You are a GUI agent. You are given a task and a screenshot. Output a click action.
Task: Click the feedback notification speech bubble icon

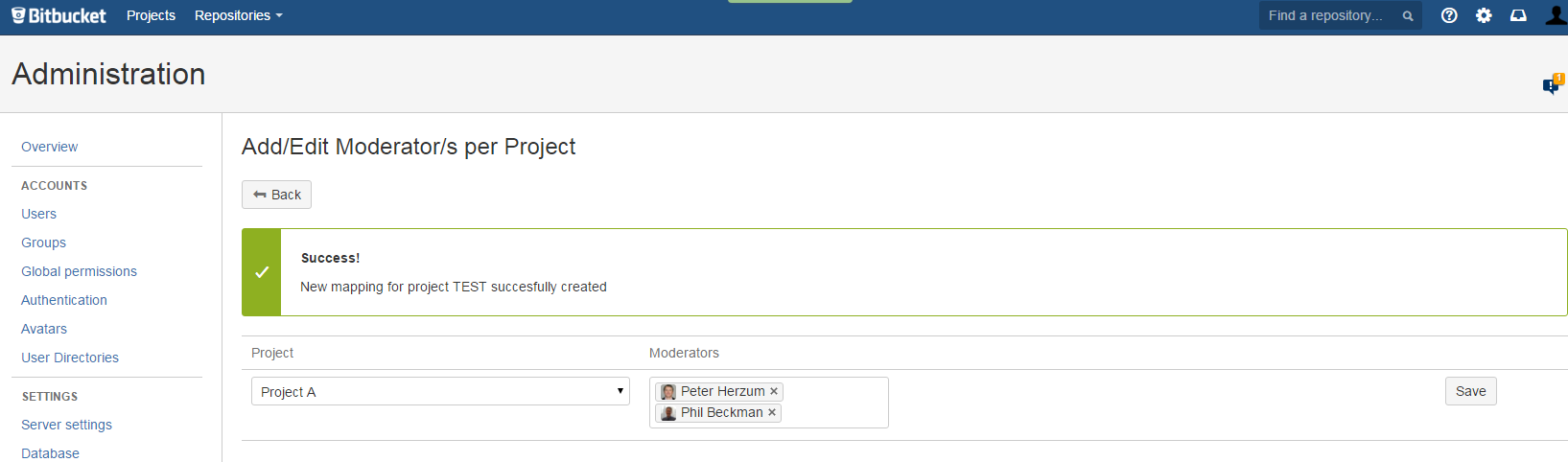(x=1552, y=85)
